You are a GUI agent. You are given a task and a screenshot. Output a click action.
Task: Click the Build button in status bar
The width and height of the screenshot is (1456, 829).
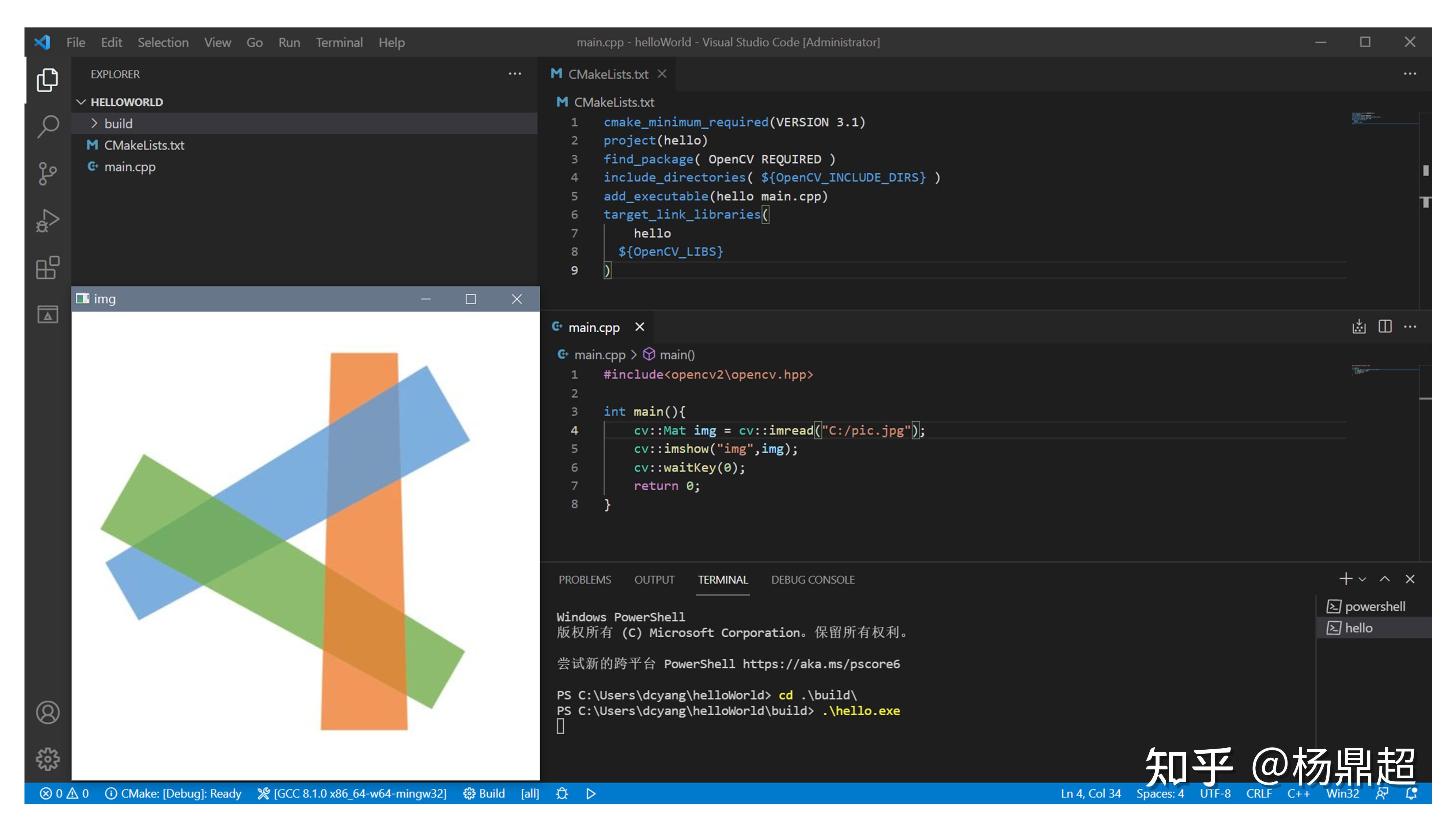[x=484, y=794]
